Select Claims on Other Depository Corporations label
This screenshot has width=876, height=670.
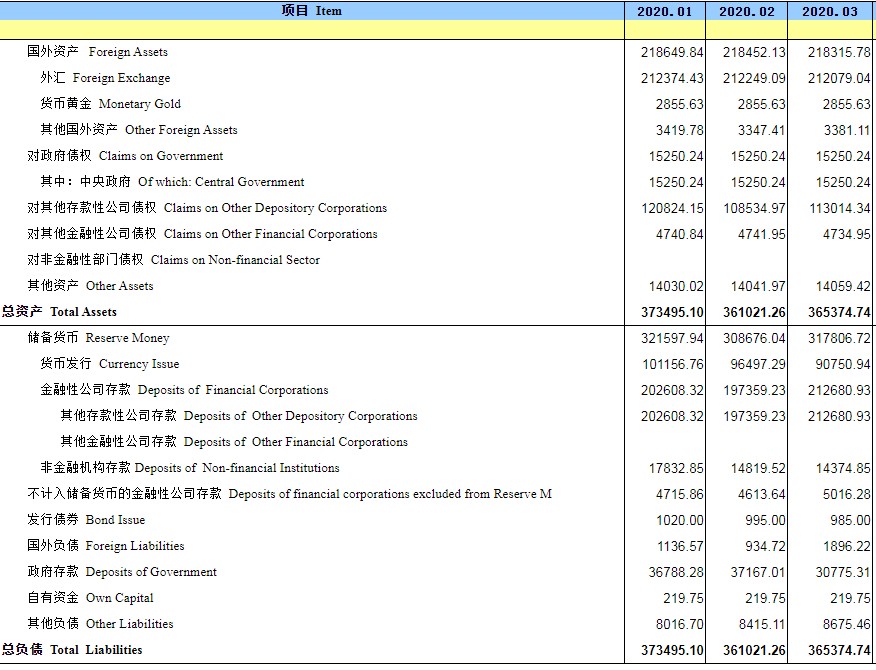click(x=207, y=208)
